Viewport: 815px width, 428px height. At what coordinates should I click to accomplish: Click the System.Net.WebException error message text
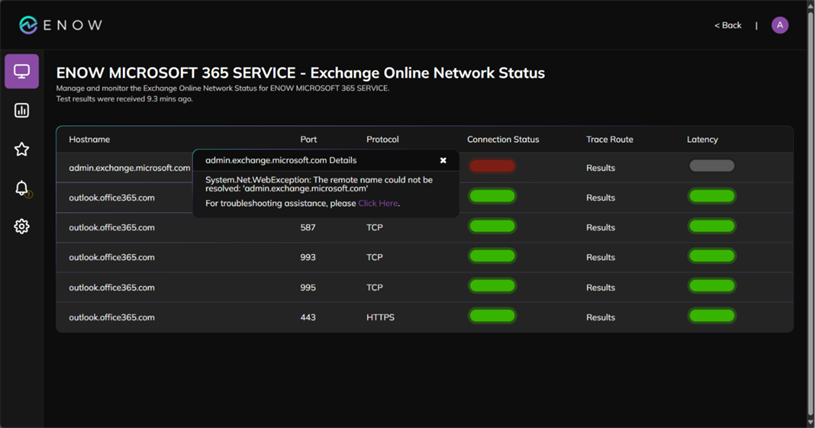(319, 184)
